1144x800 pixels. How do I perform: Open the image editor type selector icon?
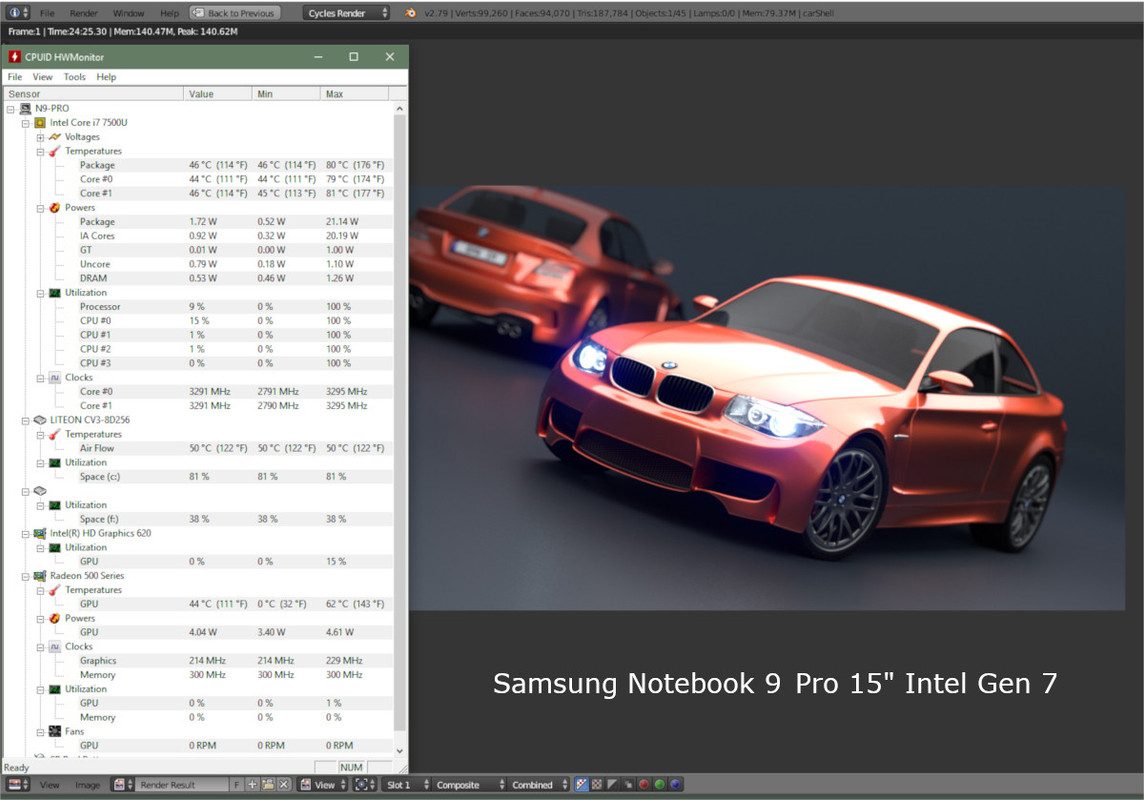18,785
